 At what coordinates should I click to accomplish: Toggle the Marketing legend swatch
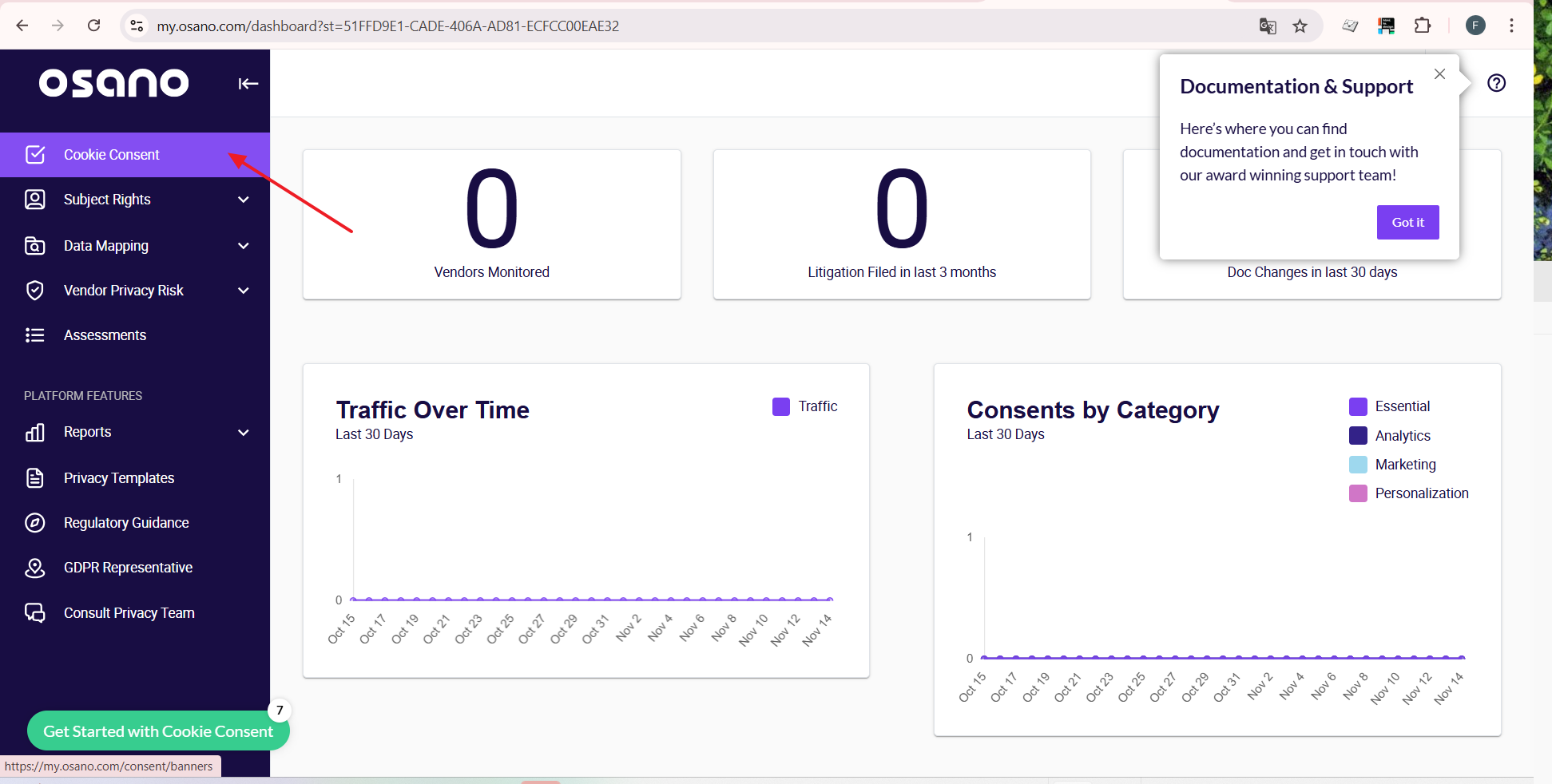pos(1358,465)
